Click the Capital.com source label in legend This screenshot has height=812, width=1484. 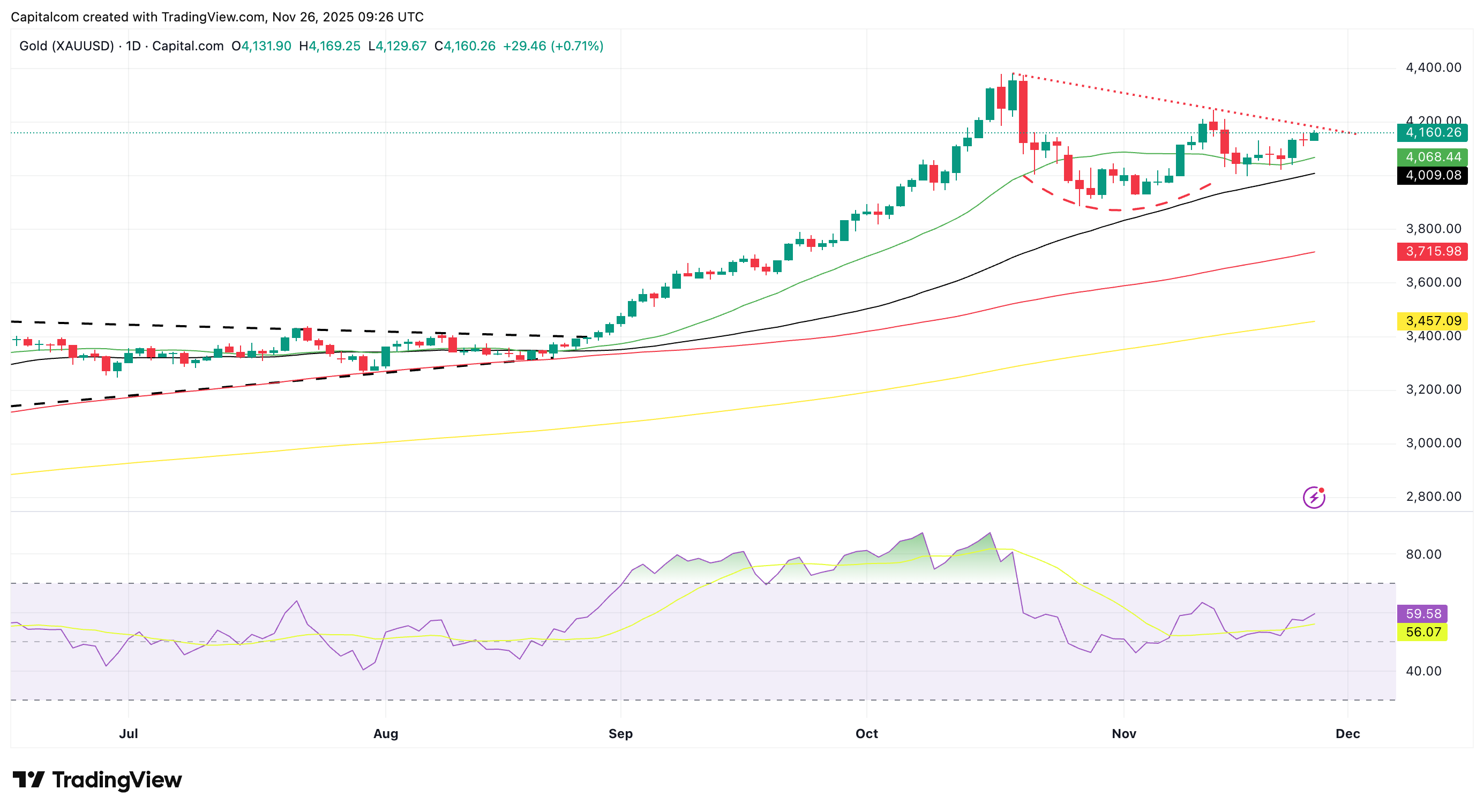[188, 46]
